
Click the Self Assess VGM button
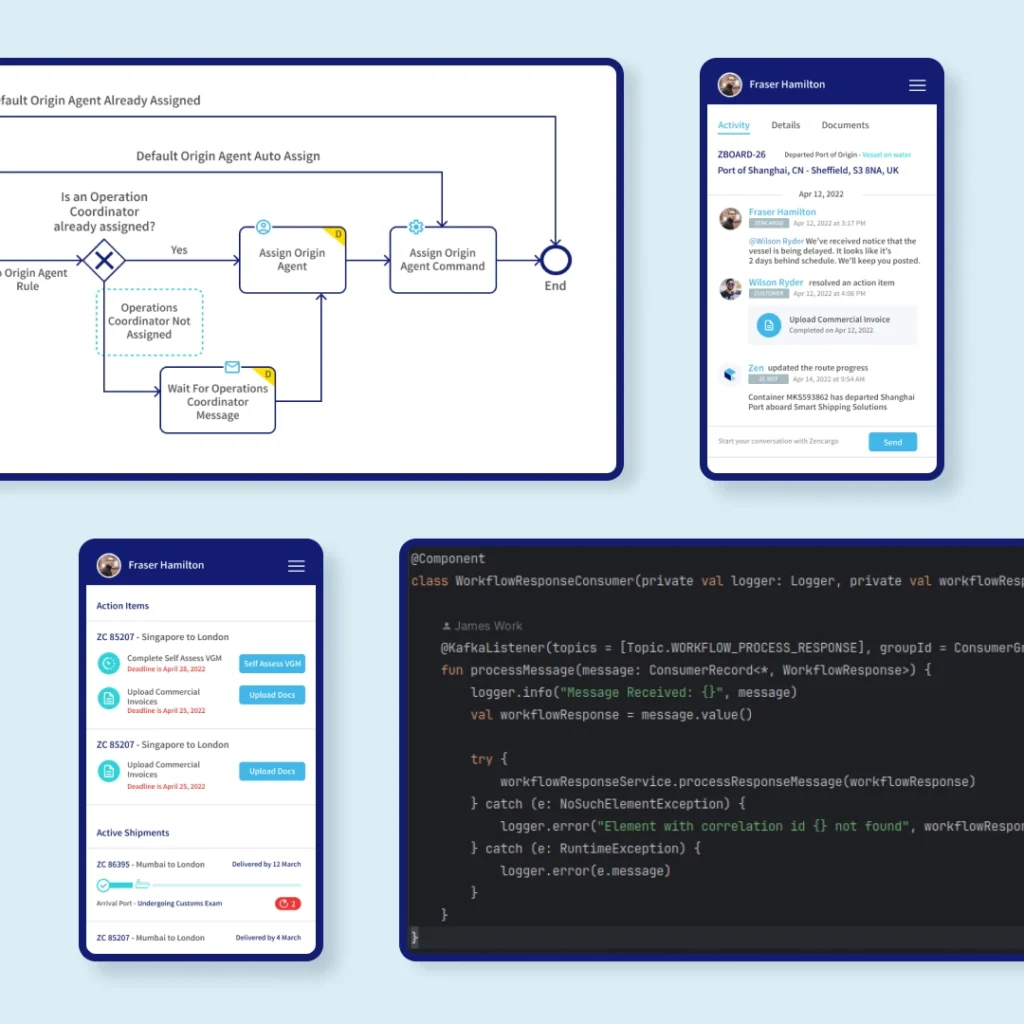point(272,664)
